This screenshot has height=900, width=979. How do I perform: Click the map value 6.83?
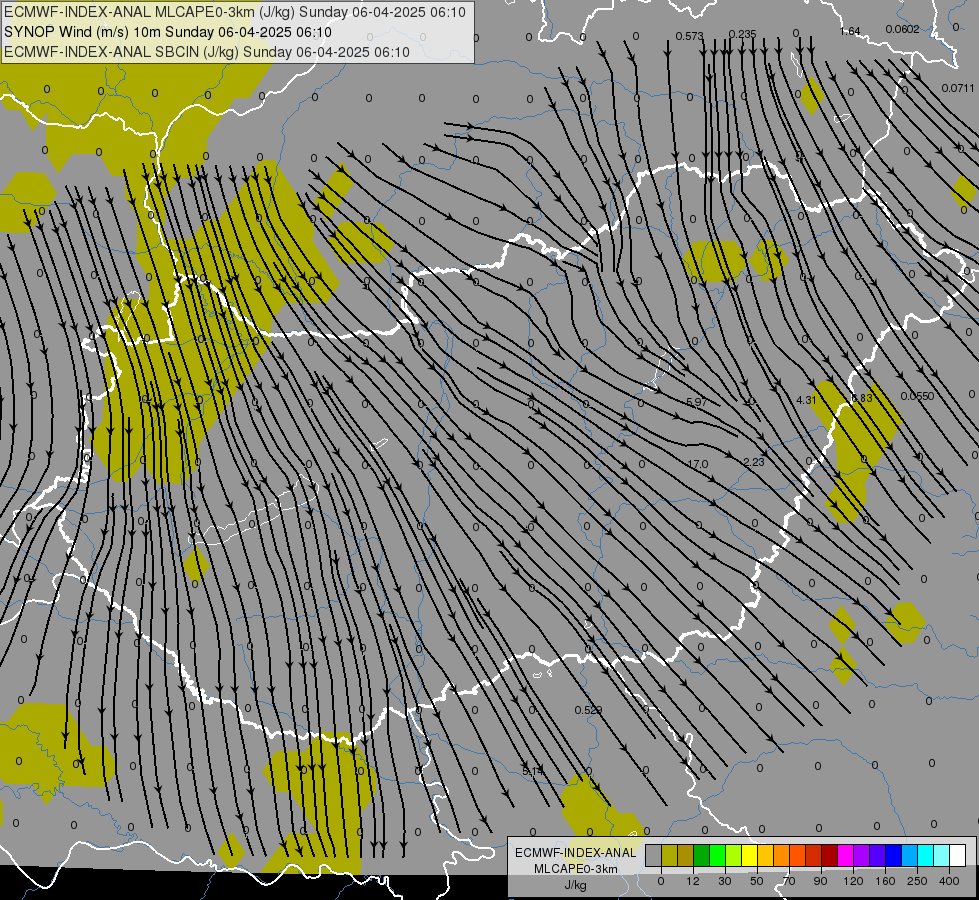tap(862, 398)
